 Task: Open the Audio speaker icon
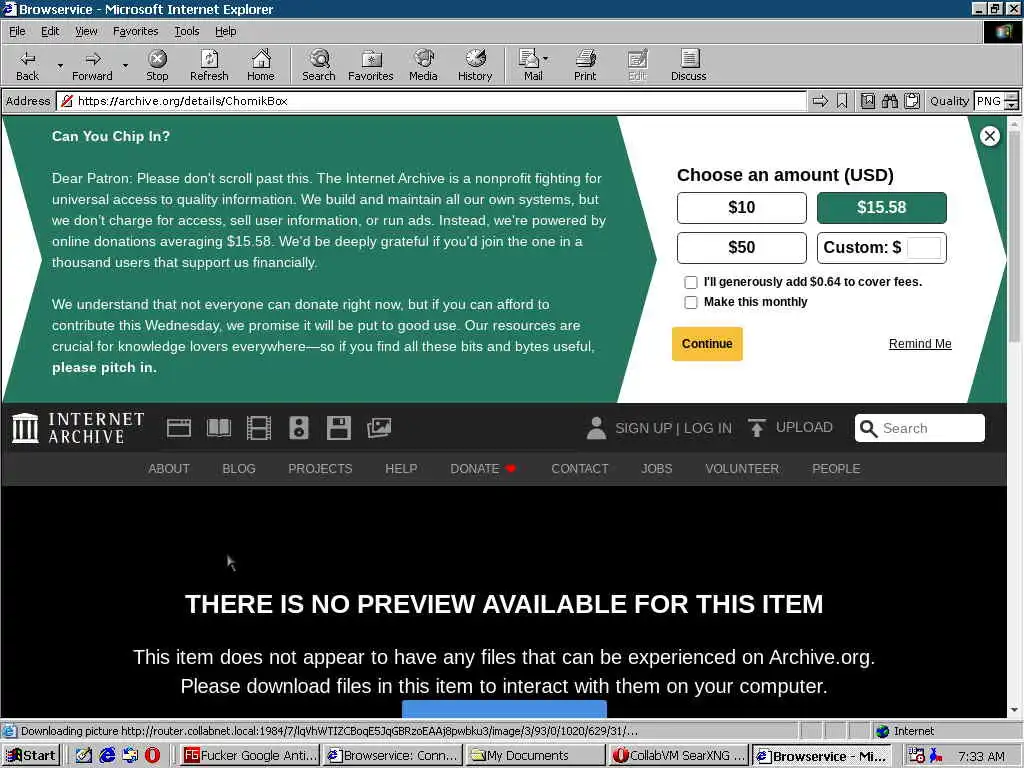click(x=298, y=428)
